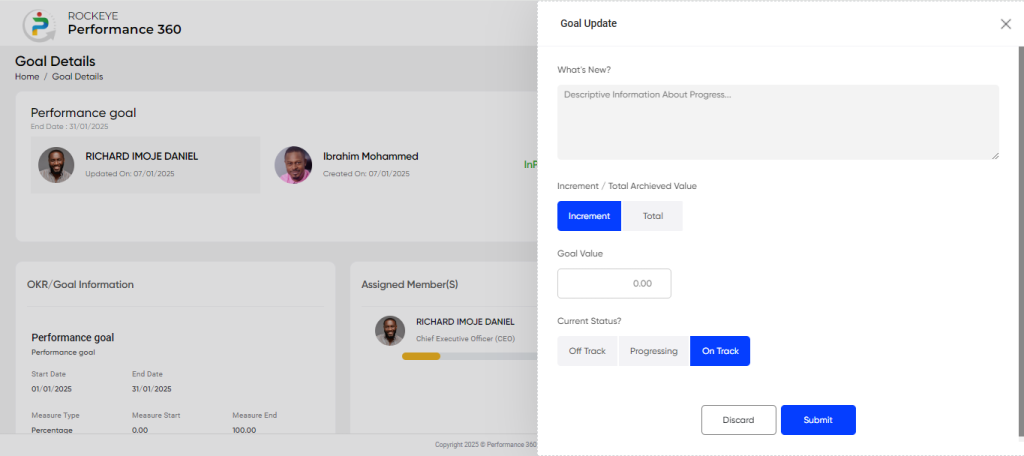Screen dimensions: 1024x456
Task: Set current status to On Track
Action: (720, 351)
